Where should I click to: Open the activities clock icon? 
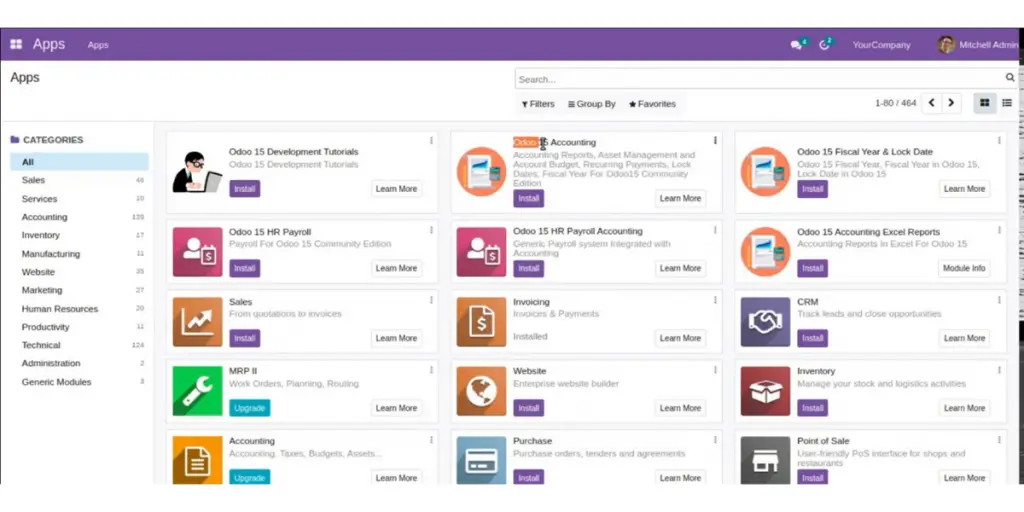(824, 45)
